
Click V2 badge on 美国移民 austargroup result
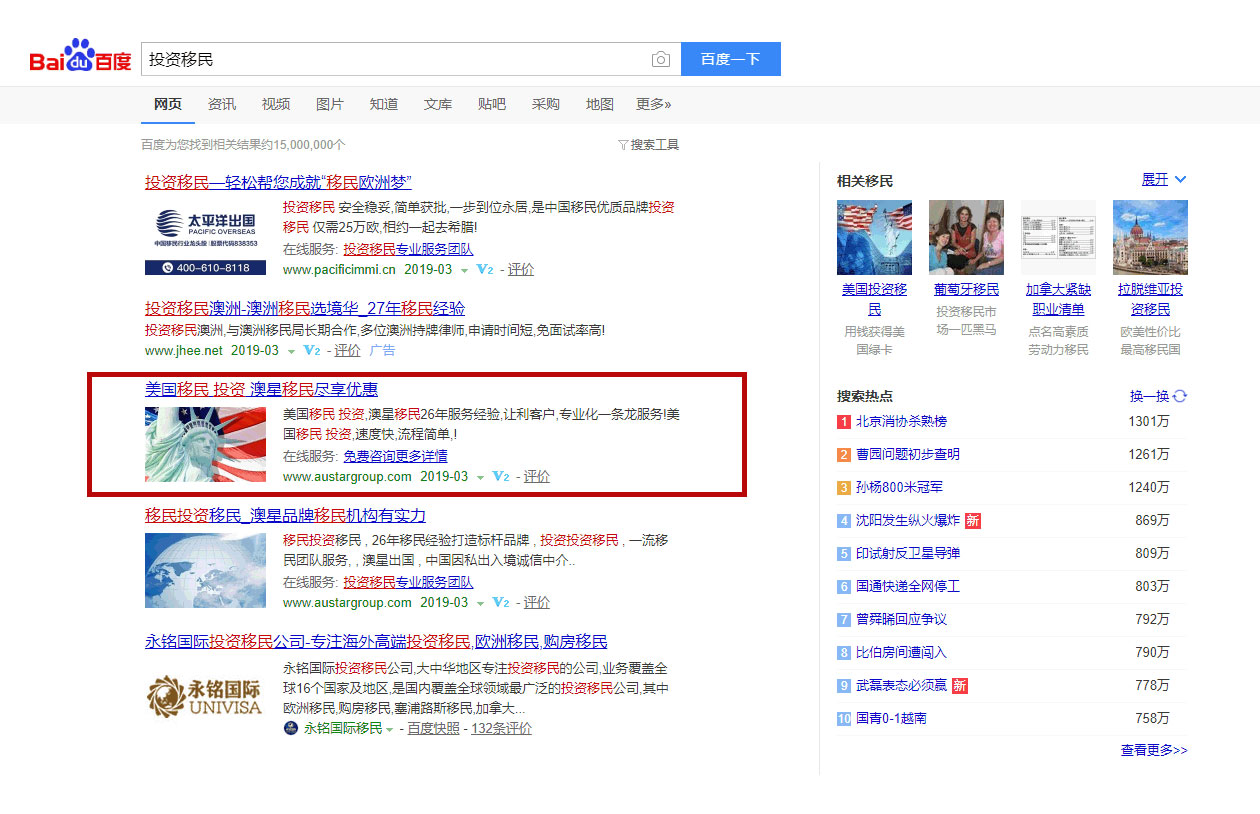501,477
